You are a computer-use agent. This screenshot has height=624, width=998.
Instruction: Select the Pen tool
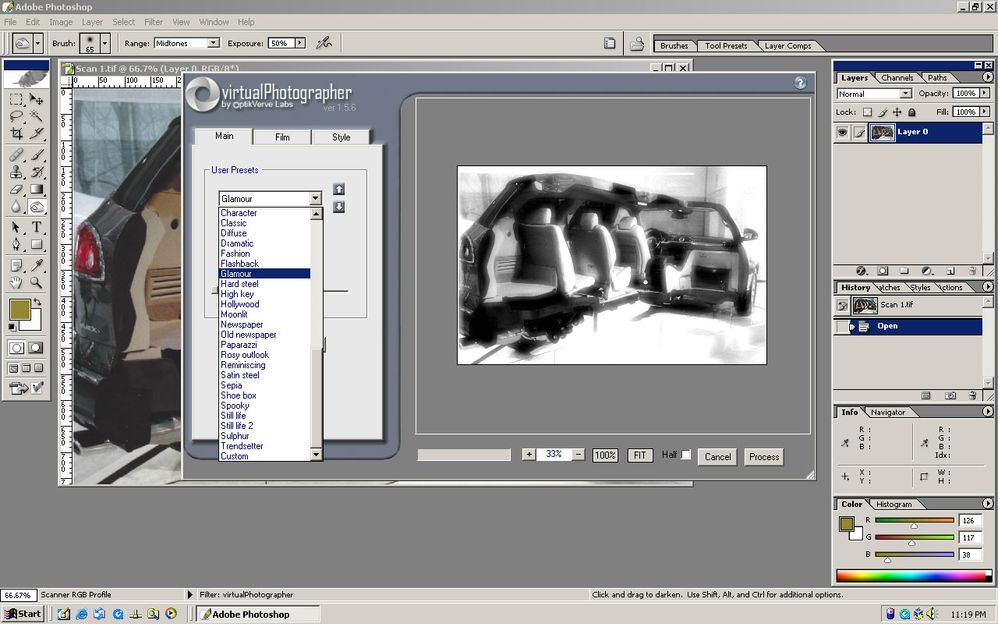point(17,245)
